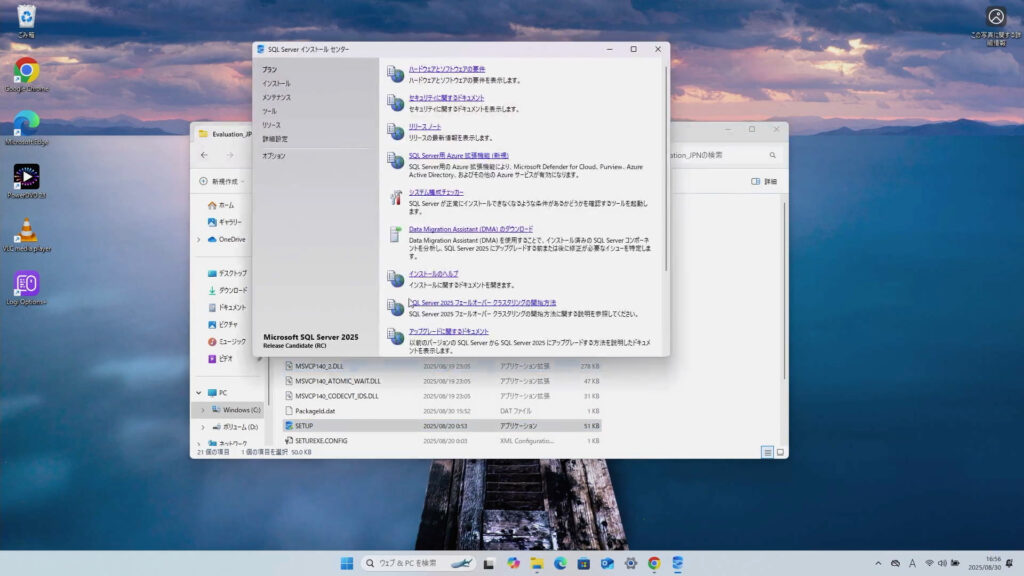Click the globe icon beside リリース ノート
Viewport: 1024px width, 576px height.
(395, 131)
